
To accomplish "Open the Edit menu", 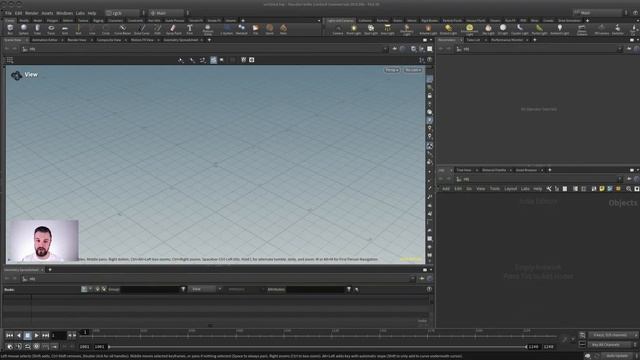I will (x=18, y=13).
